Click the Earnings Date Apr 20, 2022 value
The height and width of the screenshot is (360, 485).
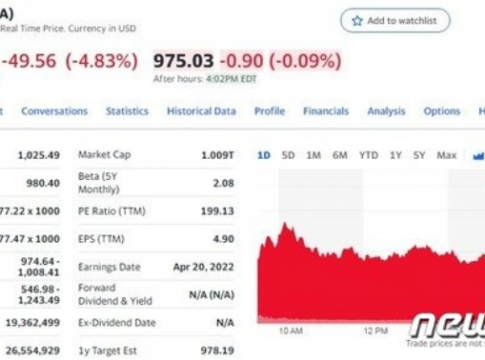click(203, 267)
